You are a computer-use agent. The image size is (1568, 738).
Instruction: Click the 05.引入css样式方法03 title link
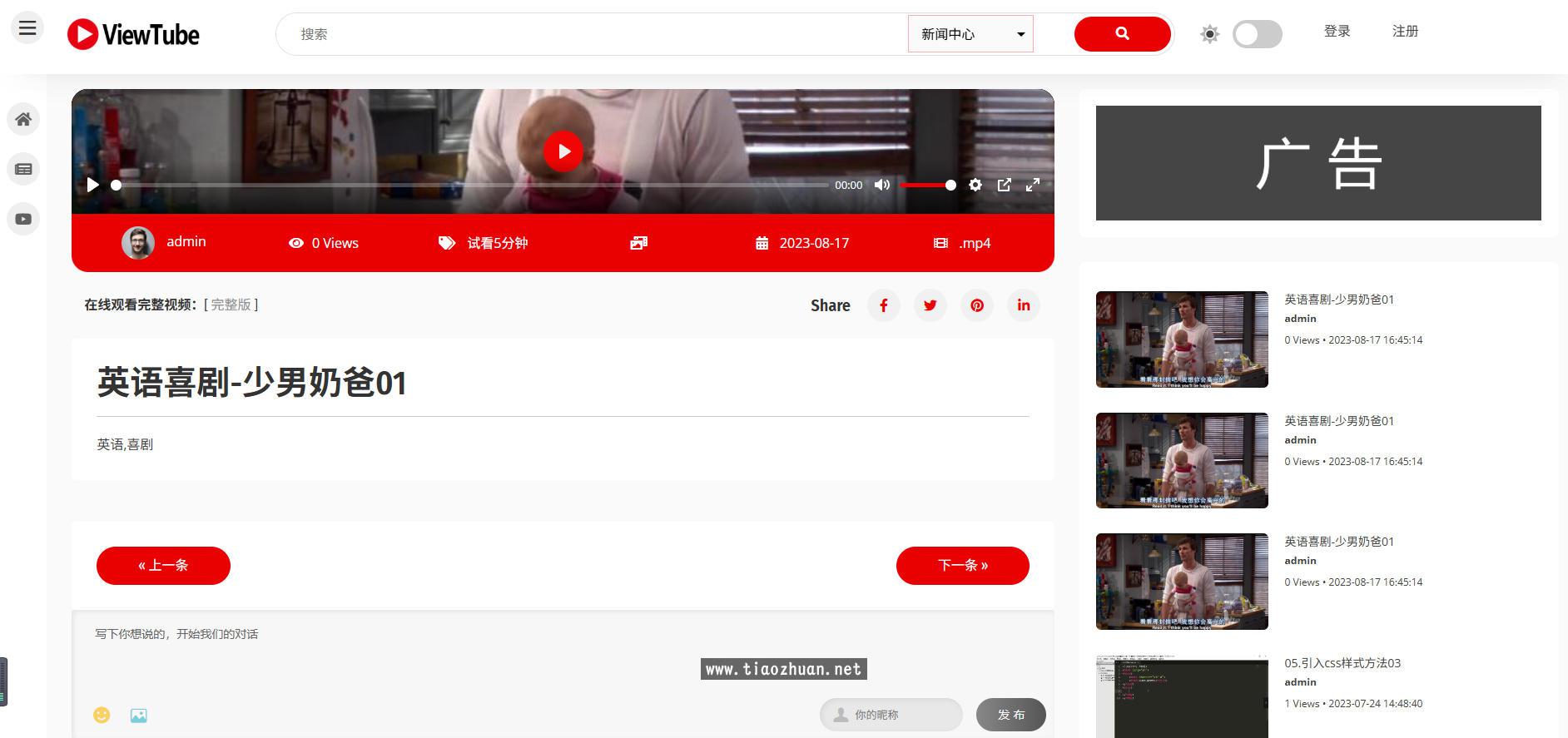pos(1342,663)
